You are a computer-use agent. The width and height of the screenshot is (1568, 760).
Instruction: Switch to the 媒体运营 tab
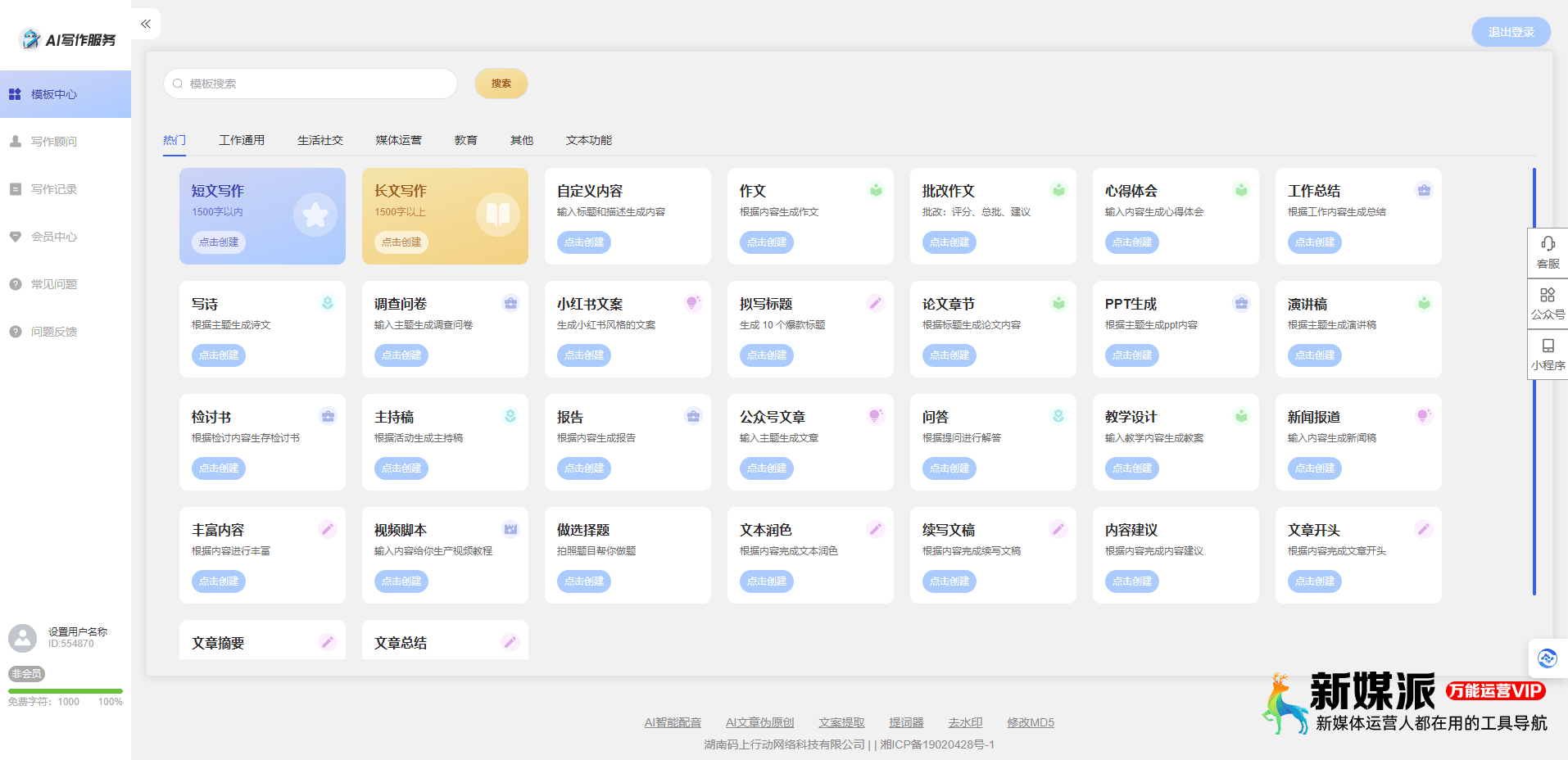tap(398, 140)
